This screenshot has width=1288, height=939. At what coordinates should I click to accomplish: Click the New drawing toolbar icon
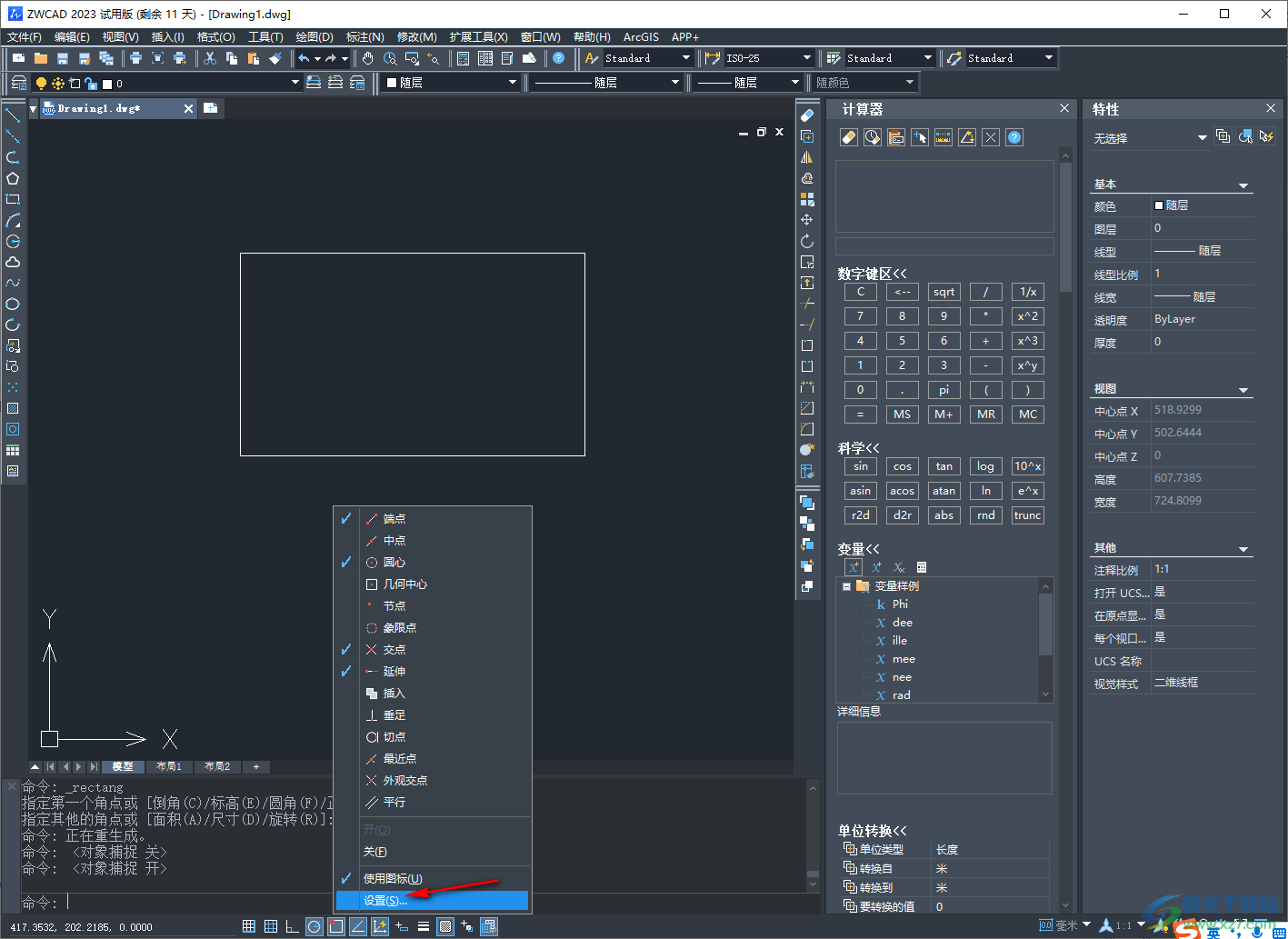tap(18, 58)
